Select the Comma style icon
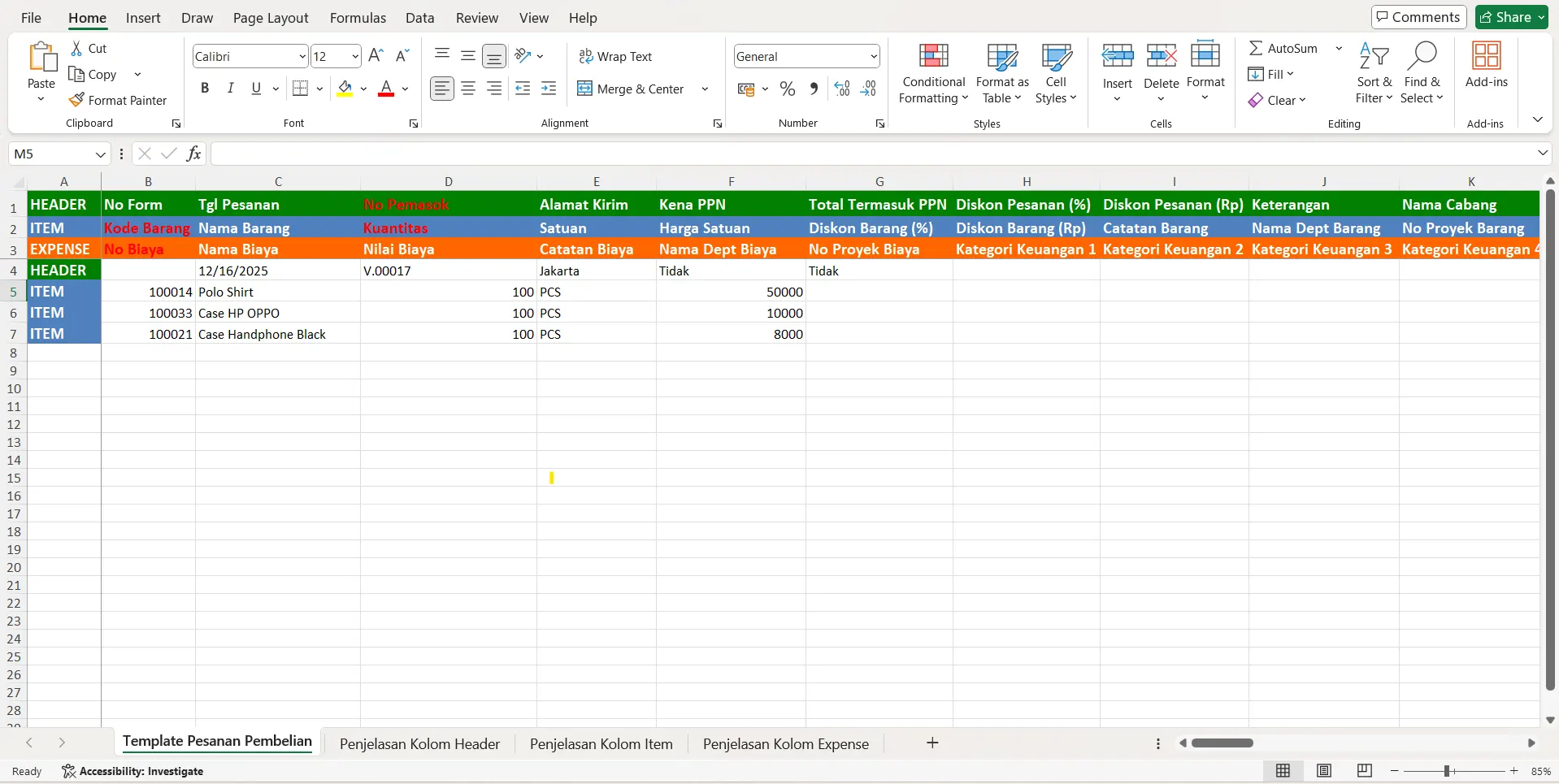1559x784 pixels. (x=814, y=88)
